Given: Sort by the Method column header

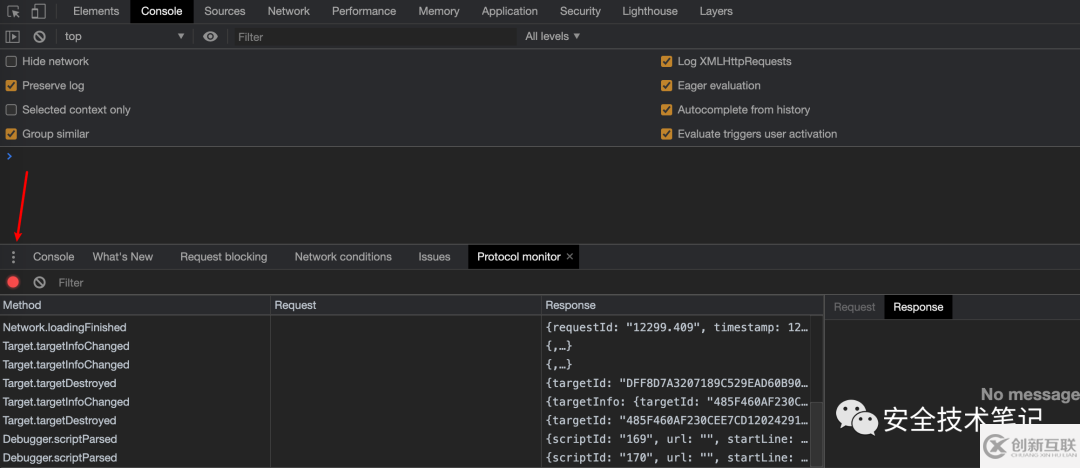Looking at the screenshot, I should (x=135, y=305).
